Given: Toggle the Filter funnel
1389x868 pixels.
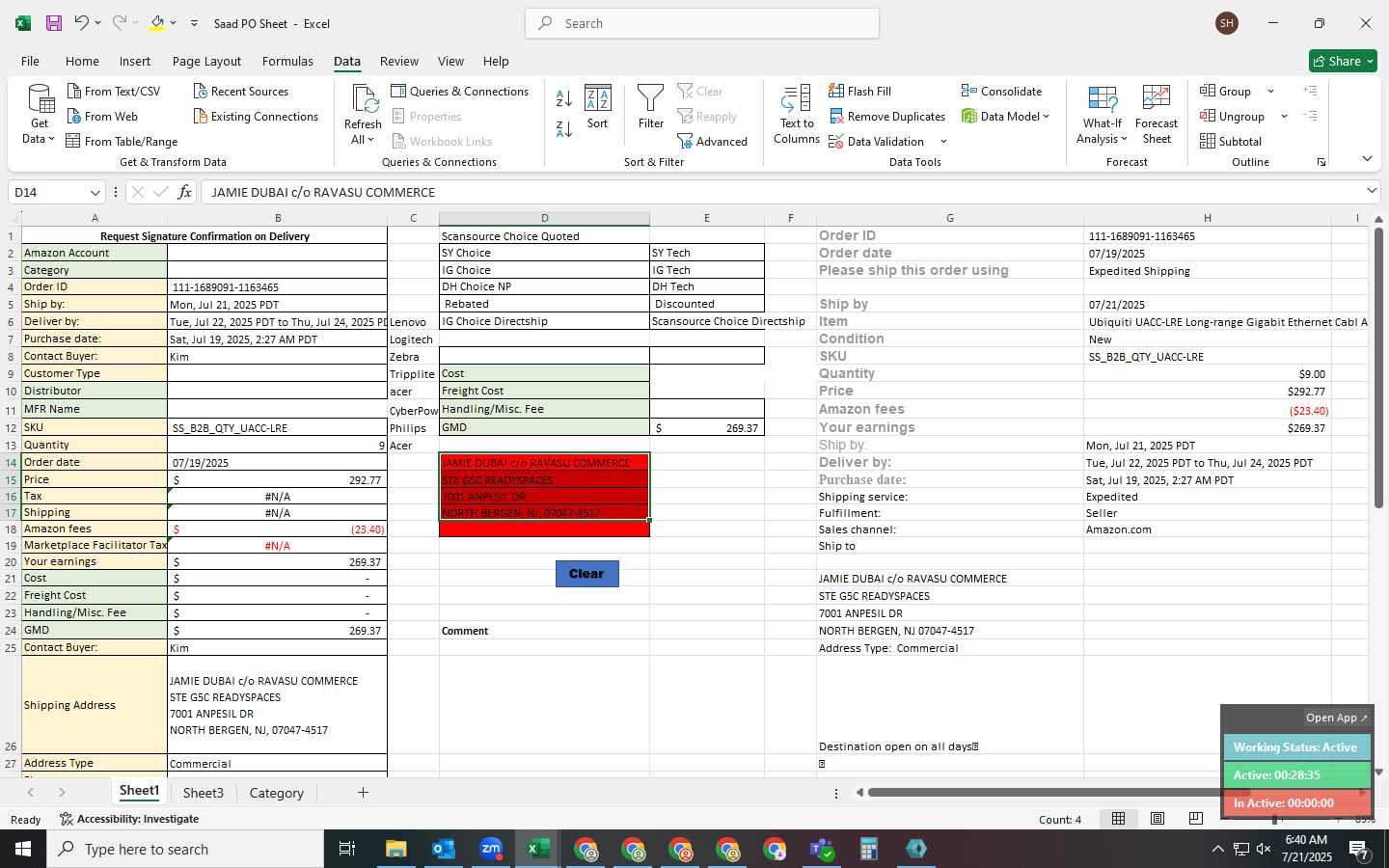Looking at the screenshot, I should [x=651, y=107].
